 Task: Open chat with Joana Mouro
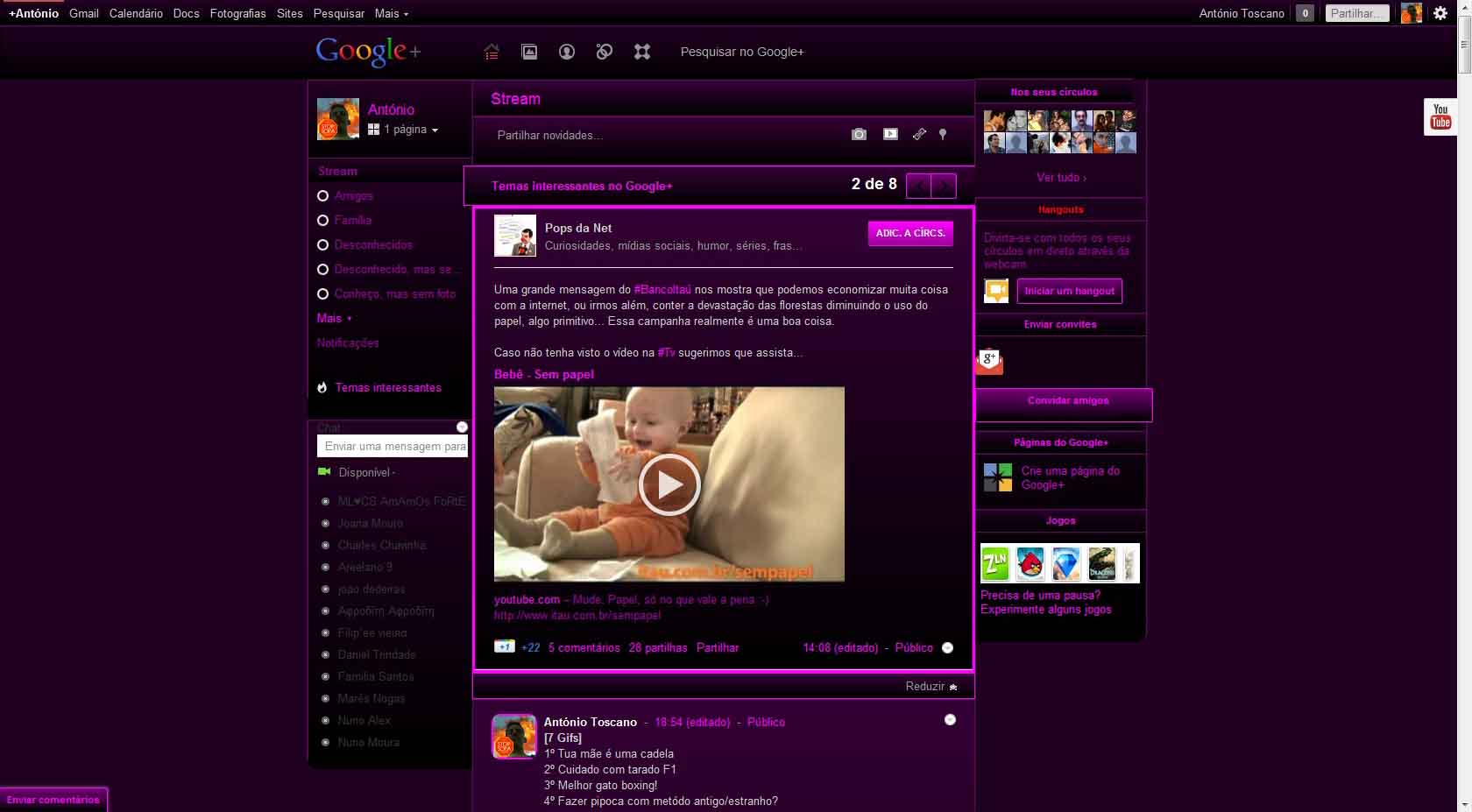click(370, 523)
